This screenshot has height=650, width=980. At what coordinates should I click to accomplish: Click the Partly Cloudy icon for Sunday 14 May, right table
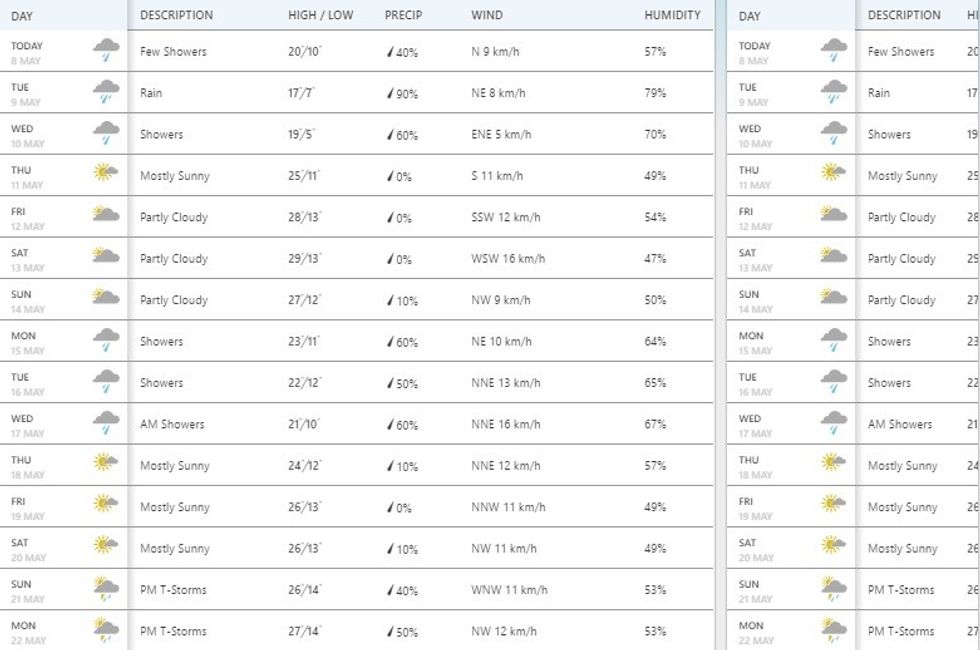pos(833,297)
